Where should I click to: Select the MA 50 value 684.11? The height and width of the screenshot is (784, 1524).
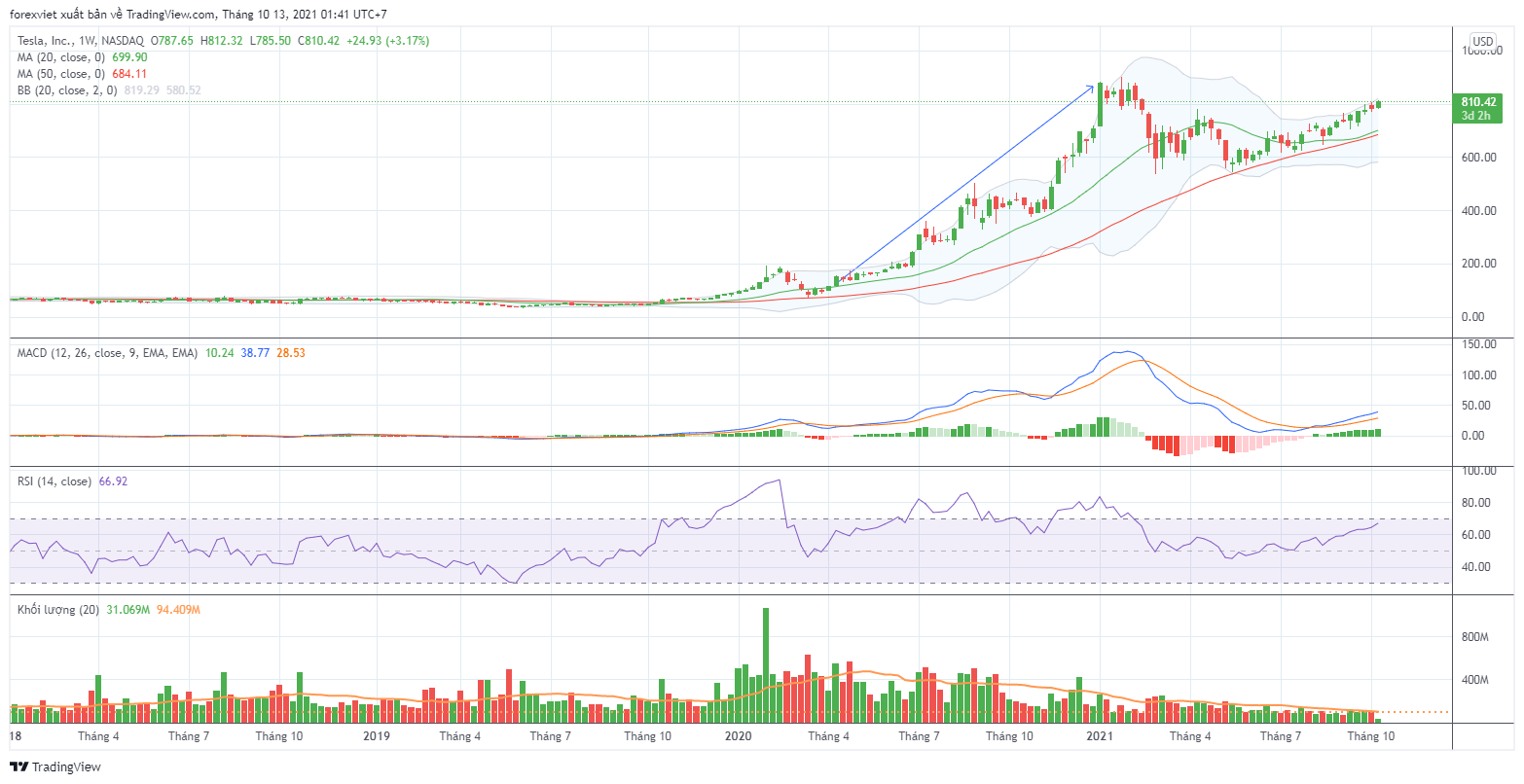[x=129, y=74]
